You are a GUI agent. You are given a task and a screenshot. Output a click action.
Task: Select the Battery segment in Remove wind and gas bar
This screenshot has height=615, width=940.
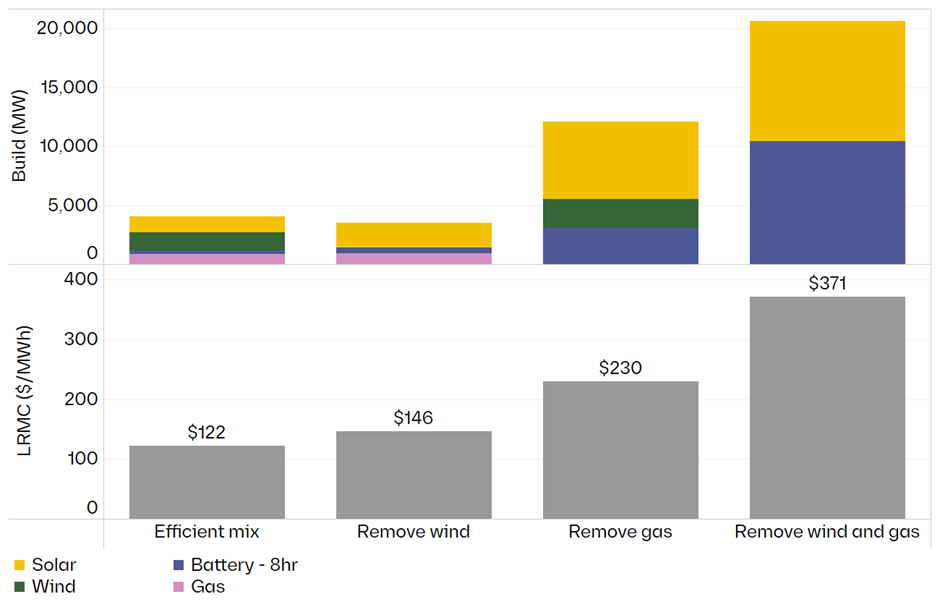tap(827, 202)
